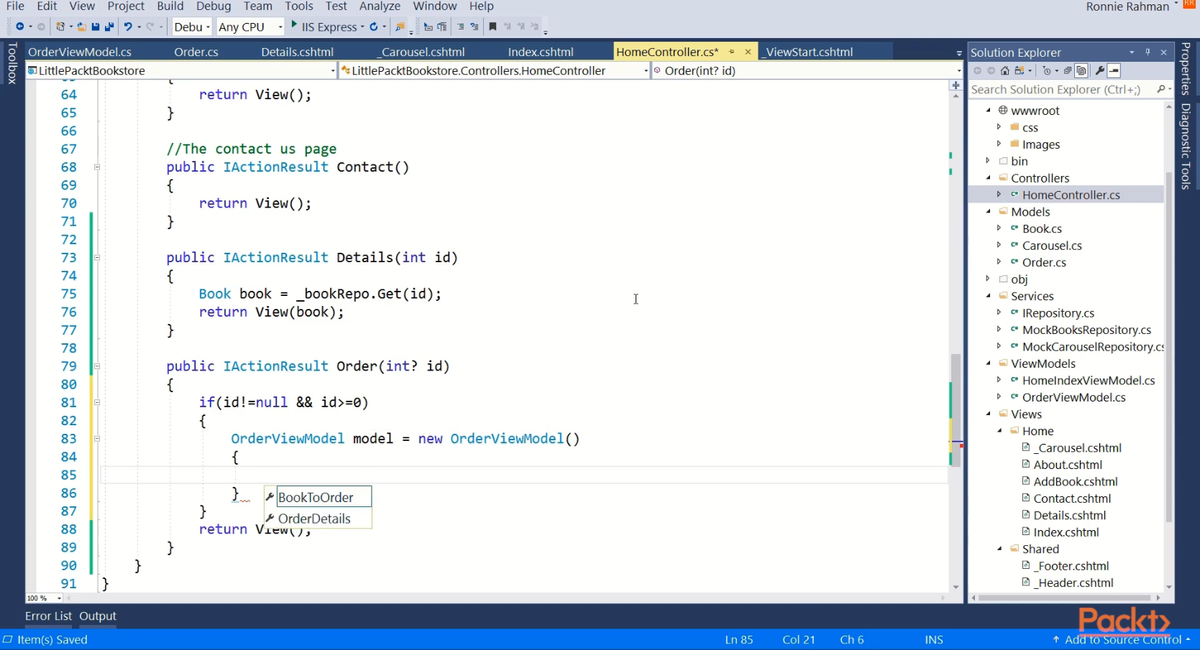1200x650 pixels.
Task: Collapse the Details(int id) method outline
Action: pyautogui.click(x=97, y=257)
